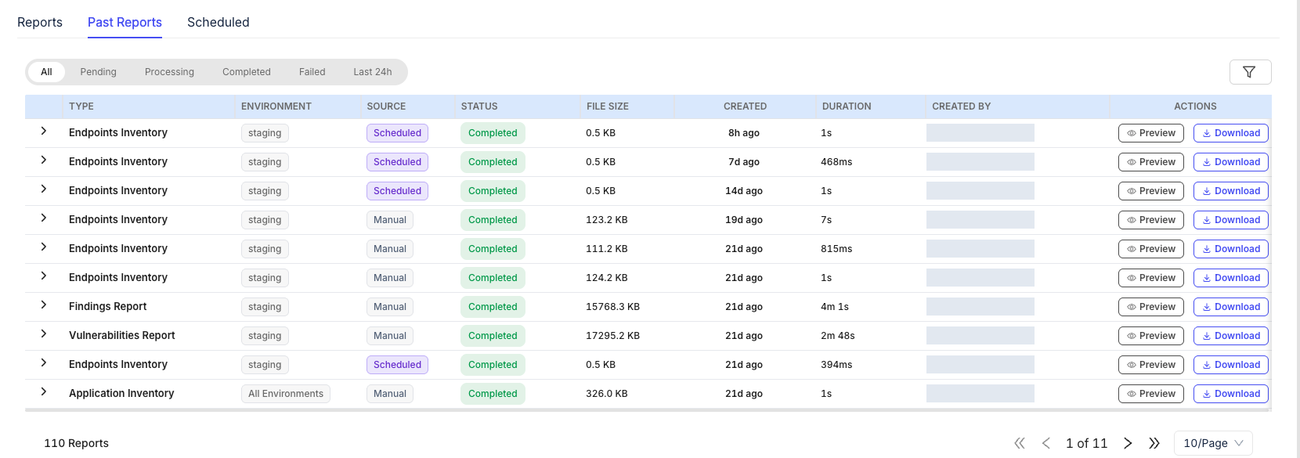Select the Past Reports tab
Viewport: 1300px width, 458px height.
pyautogui.click(x=125, y=22)
